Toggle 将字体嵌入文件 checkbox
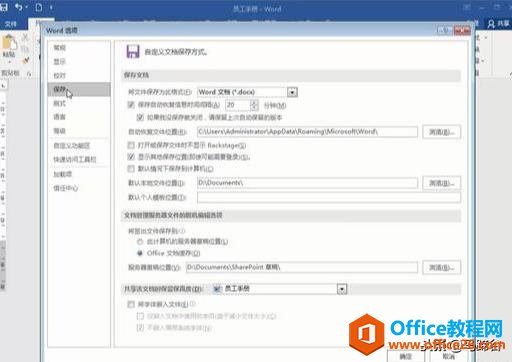This screenshot has width=512, height=362. (131, 304)
